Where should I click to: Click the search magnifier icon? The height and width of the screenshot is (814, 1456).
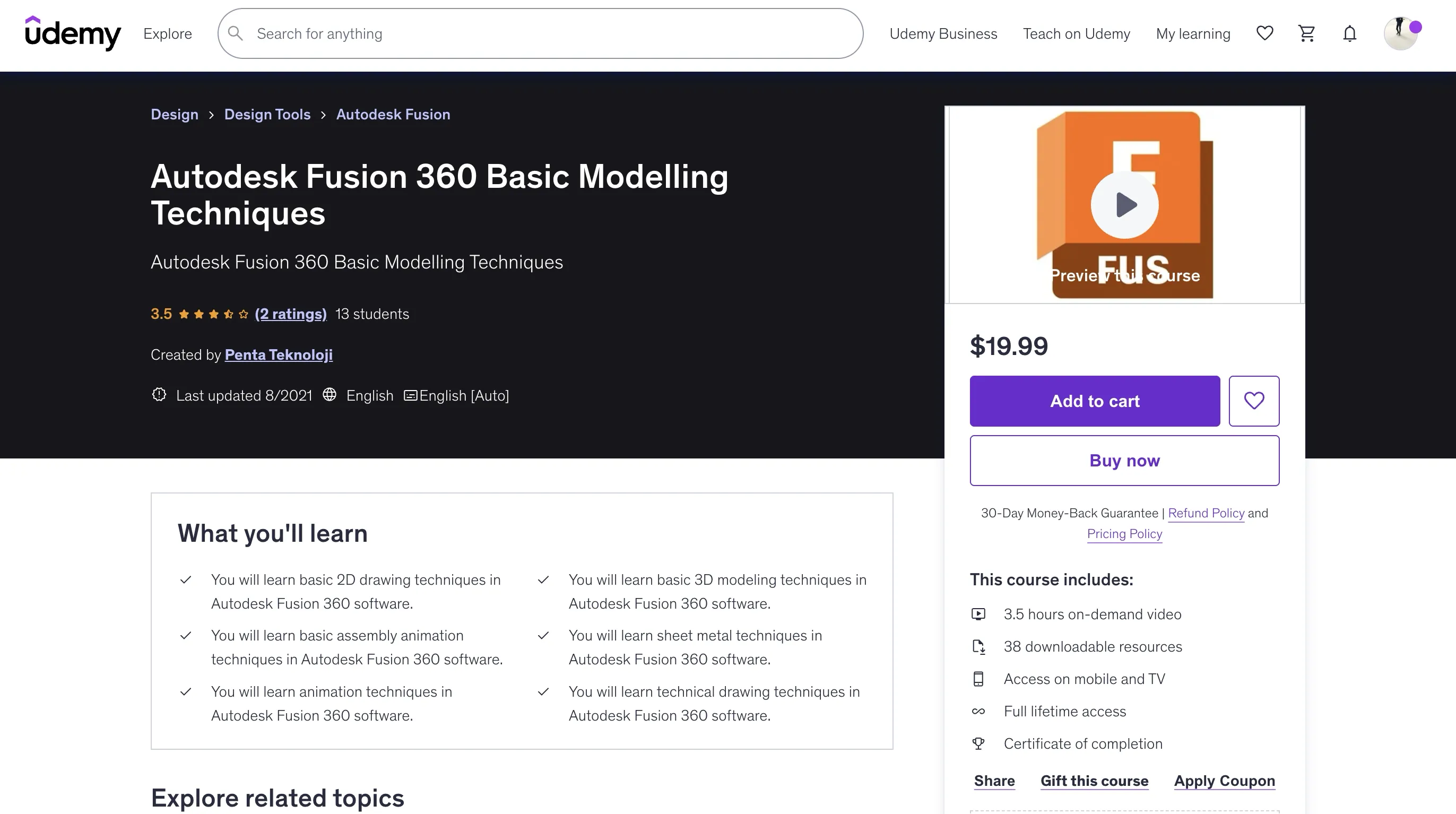coord(236,33)
